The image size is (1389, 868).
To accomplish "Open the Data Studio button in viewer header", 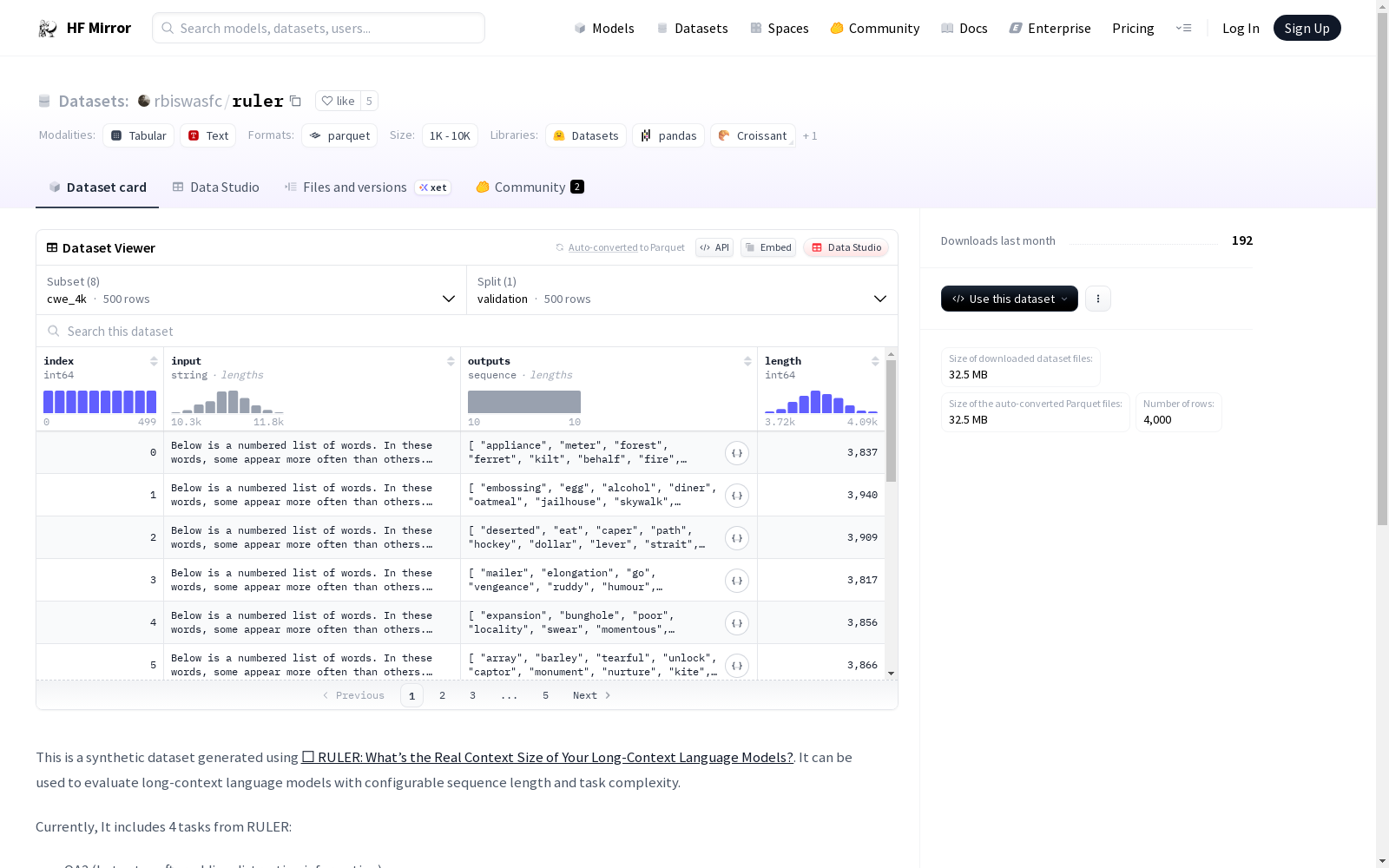I will click(x=846, y=247).
